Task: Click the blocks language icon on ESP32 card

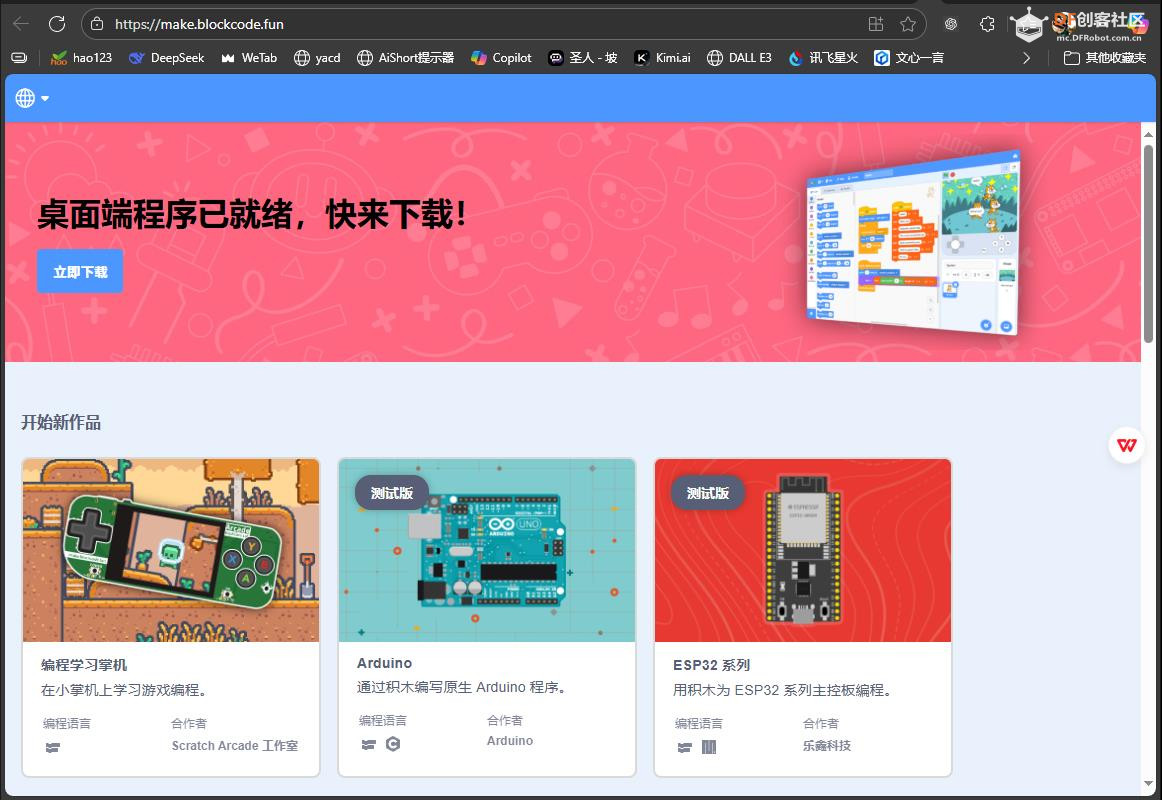Action: (685, 747)
